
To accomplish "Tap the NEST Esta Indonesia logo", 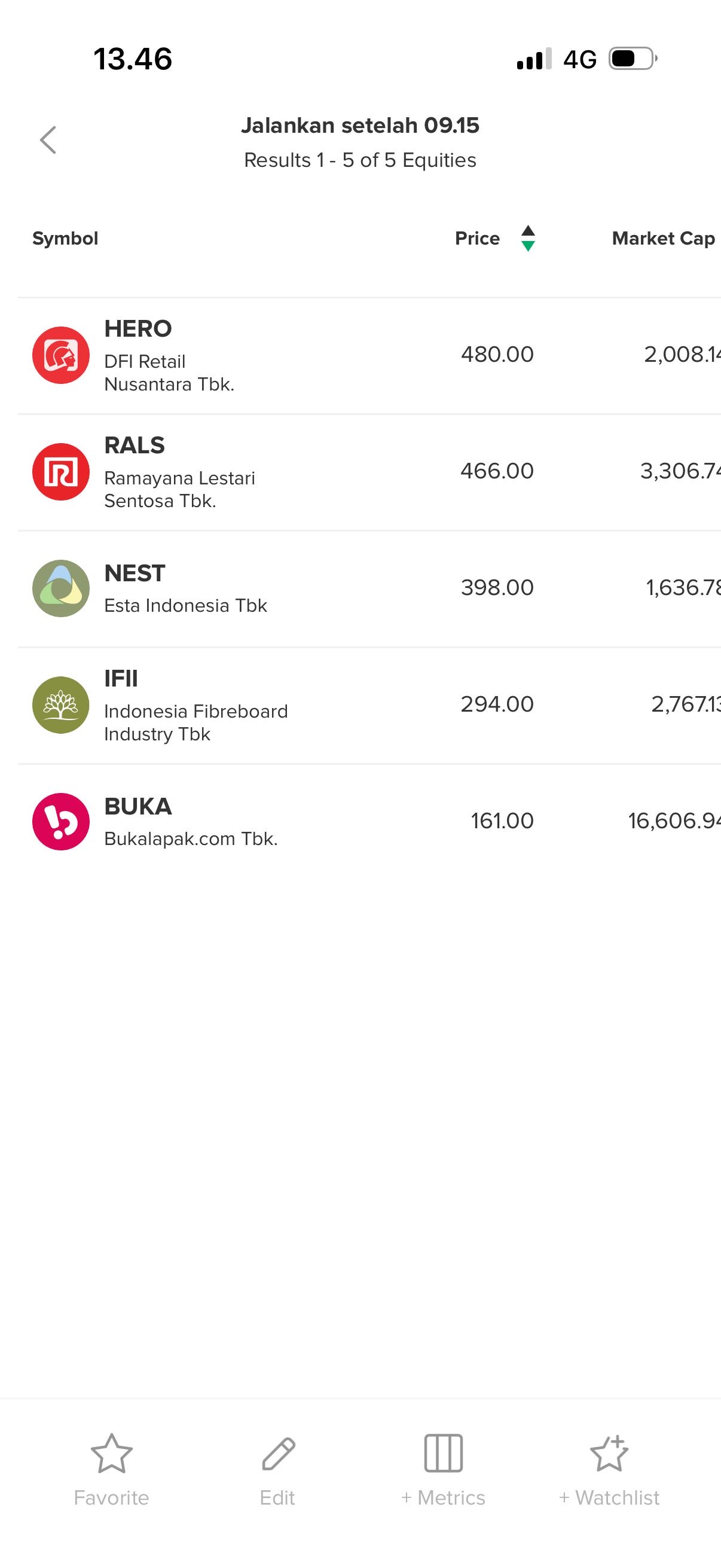I will point(61,588).
